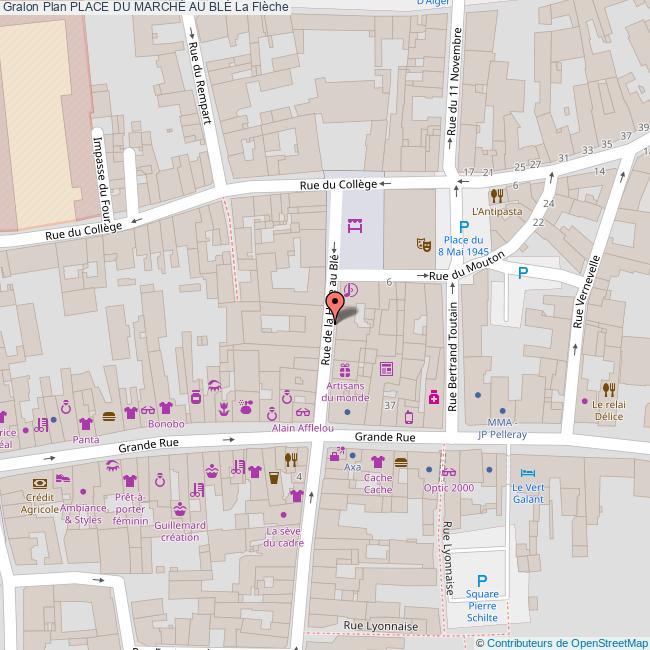This screenshot has width=650, height=650.
Task: Click the Crédit Agricole bank icon
Action: click(39, 481)
